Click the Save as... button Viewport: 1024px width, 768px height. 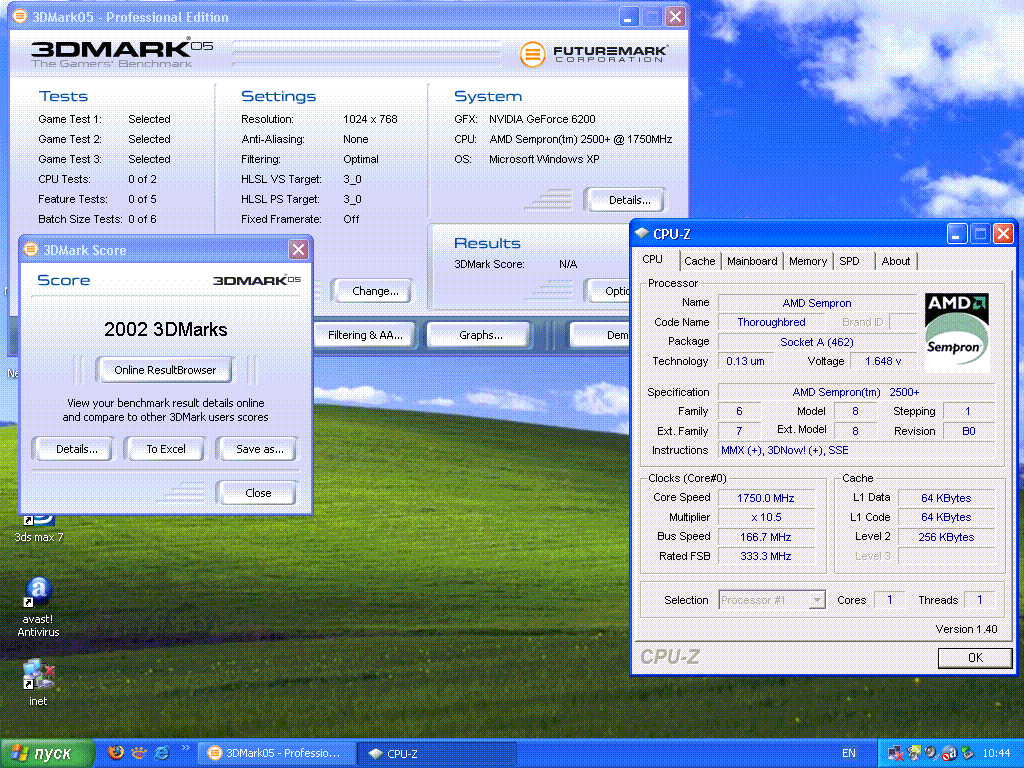(259, 449)
